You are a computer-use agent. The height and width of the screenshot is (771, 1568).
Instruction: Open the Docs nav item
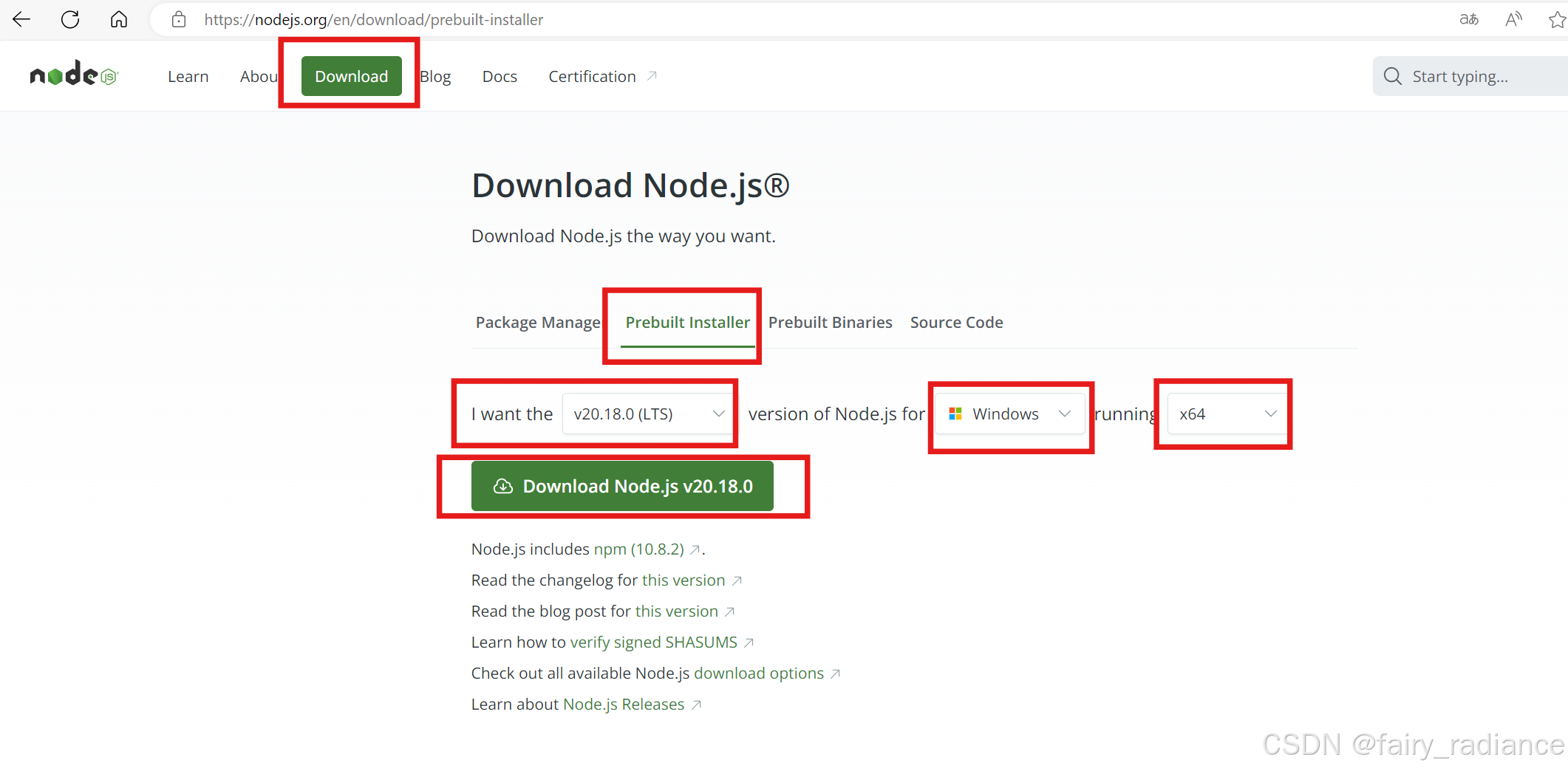[500, 76]
